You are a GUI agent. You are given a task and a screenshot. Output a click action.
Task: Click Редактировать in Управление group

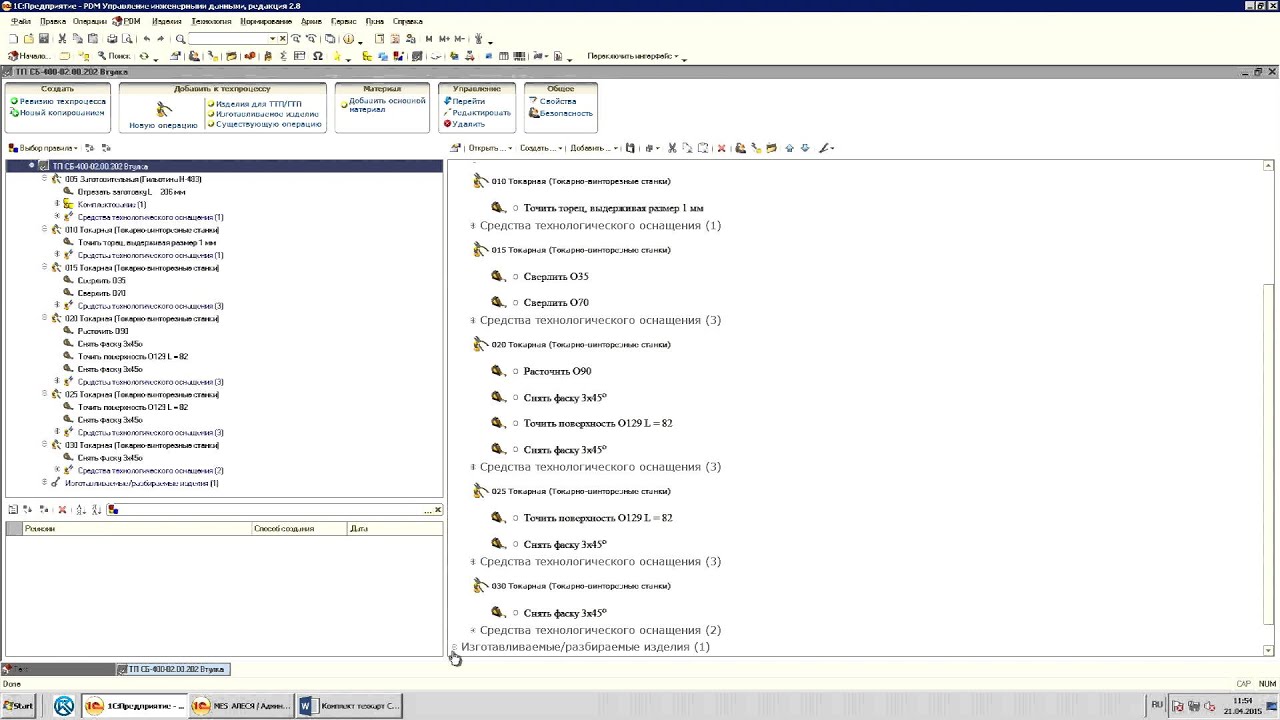click(x=481, y=113)
